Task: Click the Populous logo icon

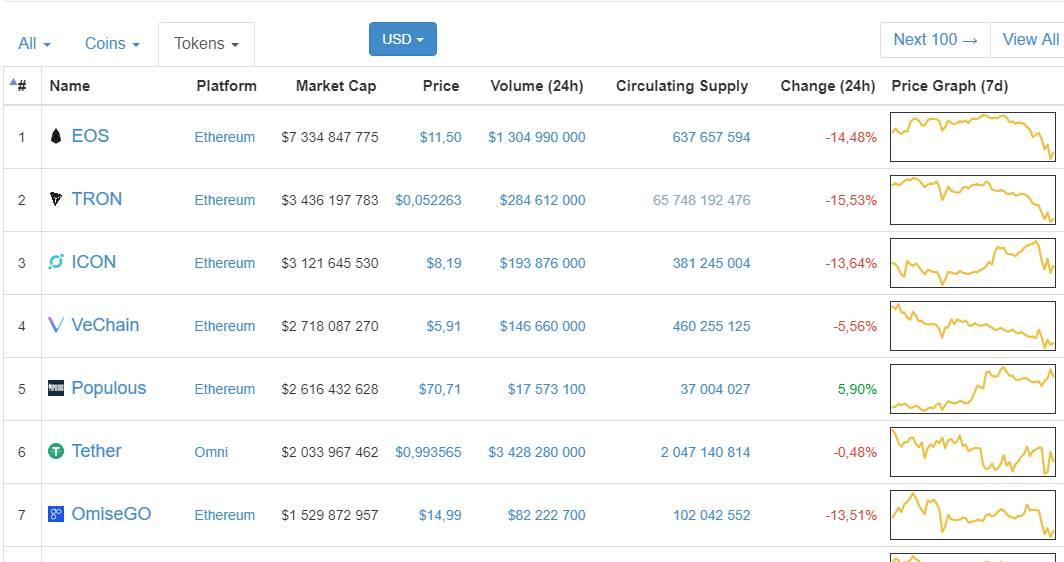Action: pos(56,389)
